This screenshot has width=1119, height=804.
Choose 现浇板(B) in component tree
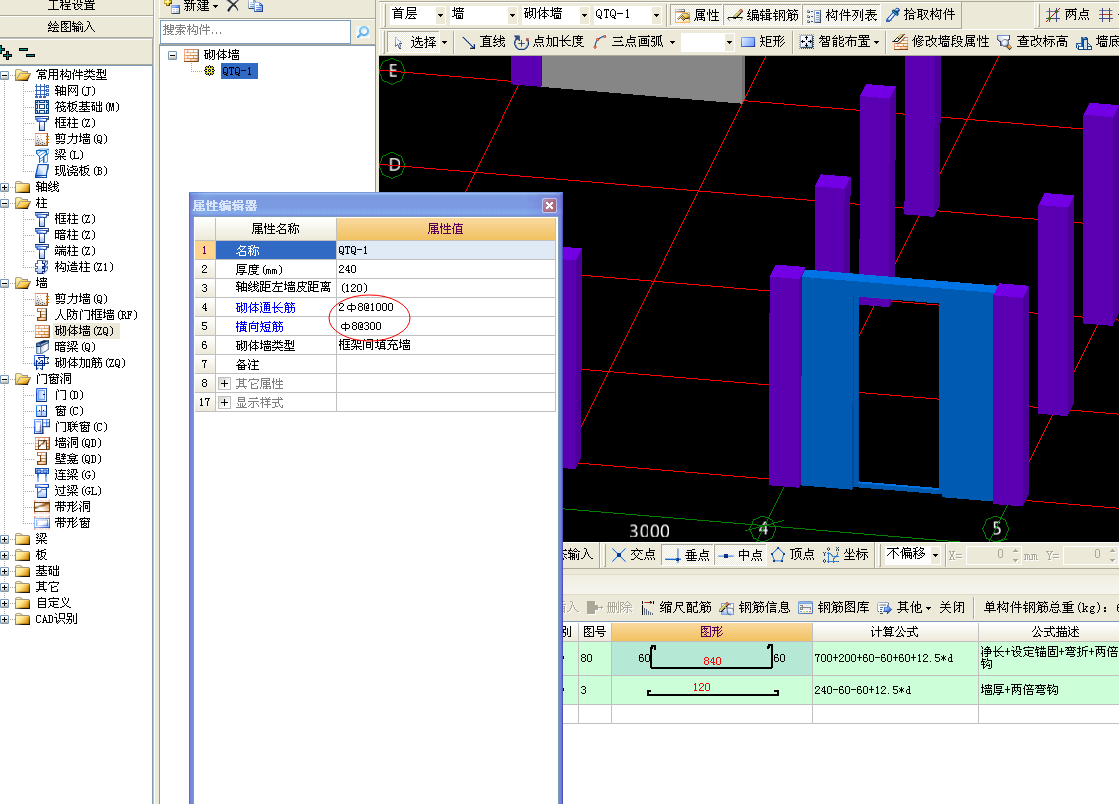click(x=81, y=171)
